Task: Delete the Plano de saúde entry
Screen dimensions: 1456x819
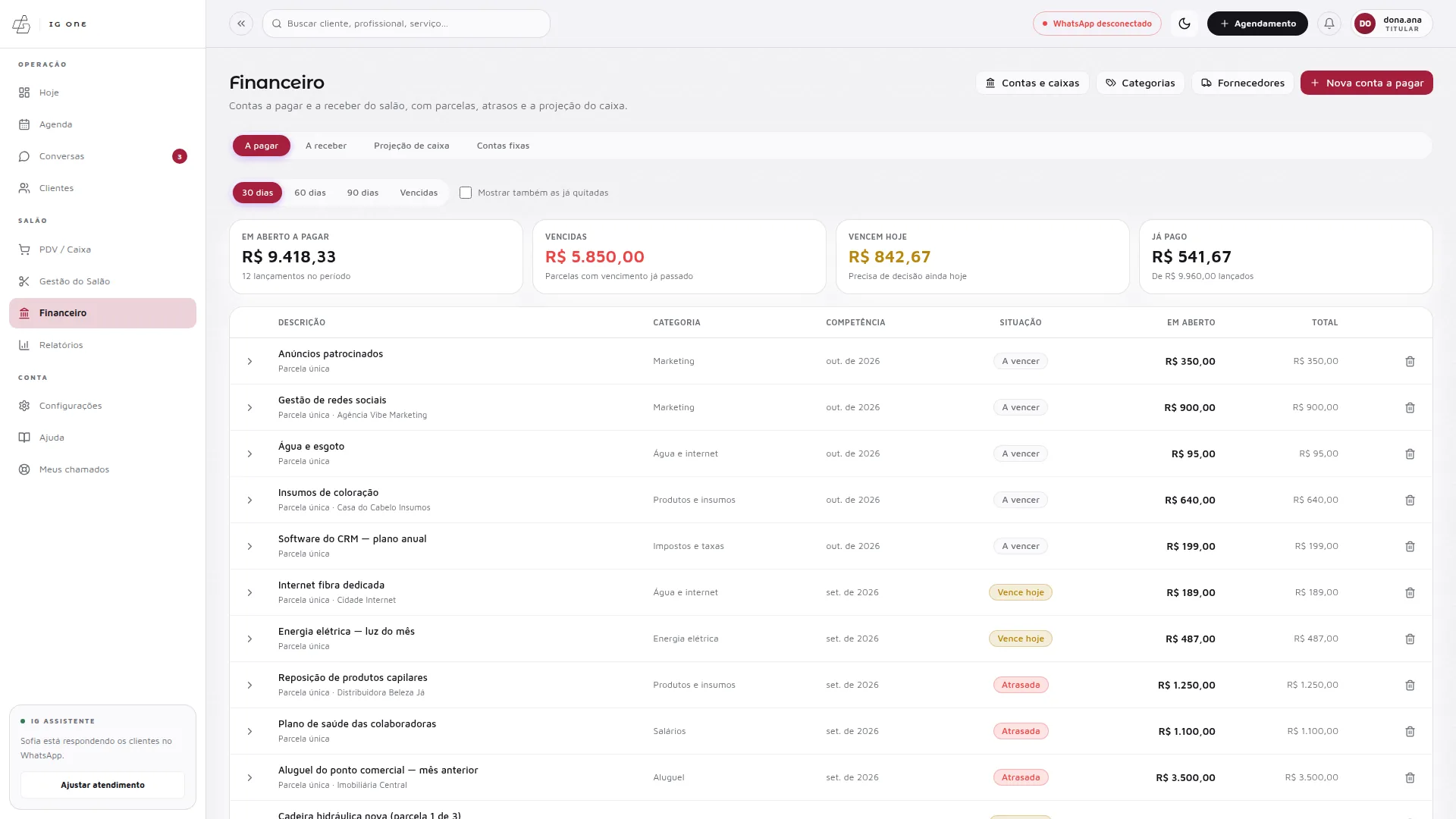Action: click(x=1410, y=732)
